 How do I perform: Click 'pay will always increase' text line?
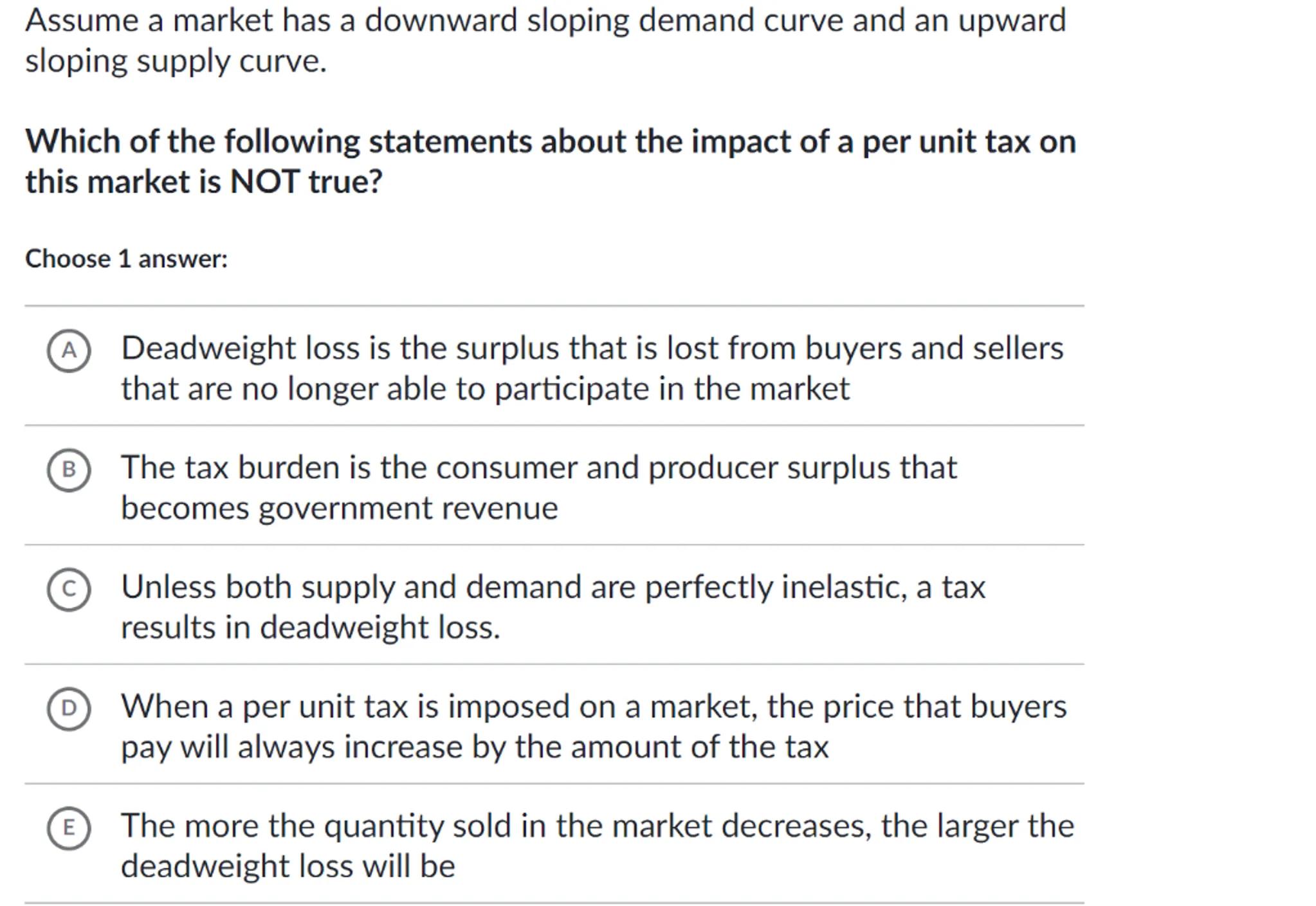click(x=475, y=747)
